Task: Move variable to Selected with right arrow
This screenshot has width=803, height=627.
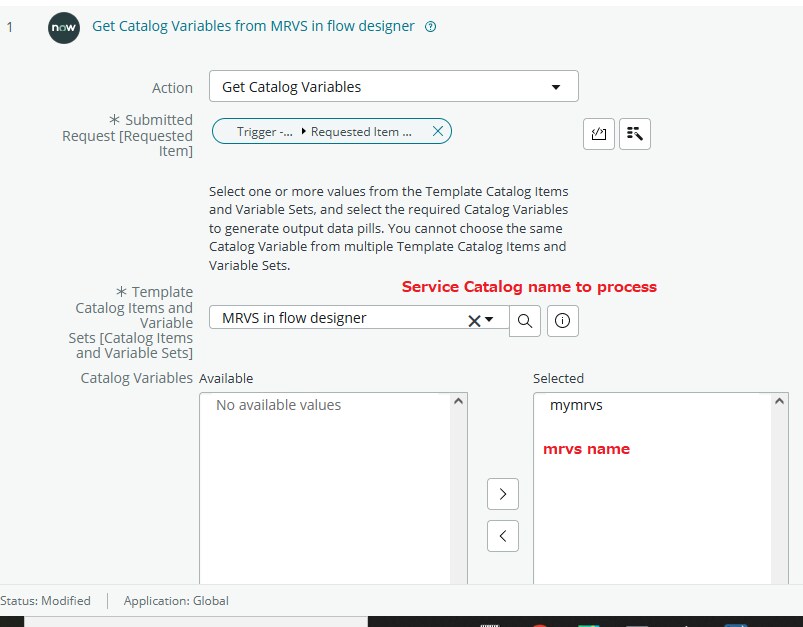Action: coord(503,494)
